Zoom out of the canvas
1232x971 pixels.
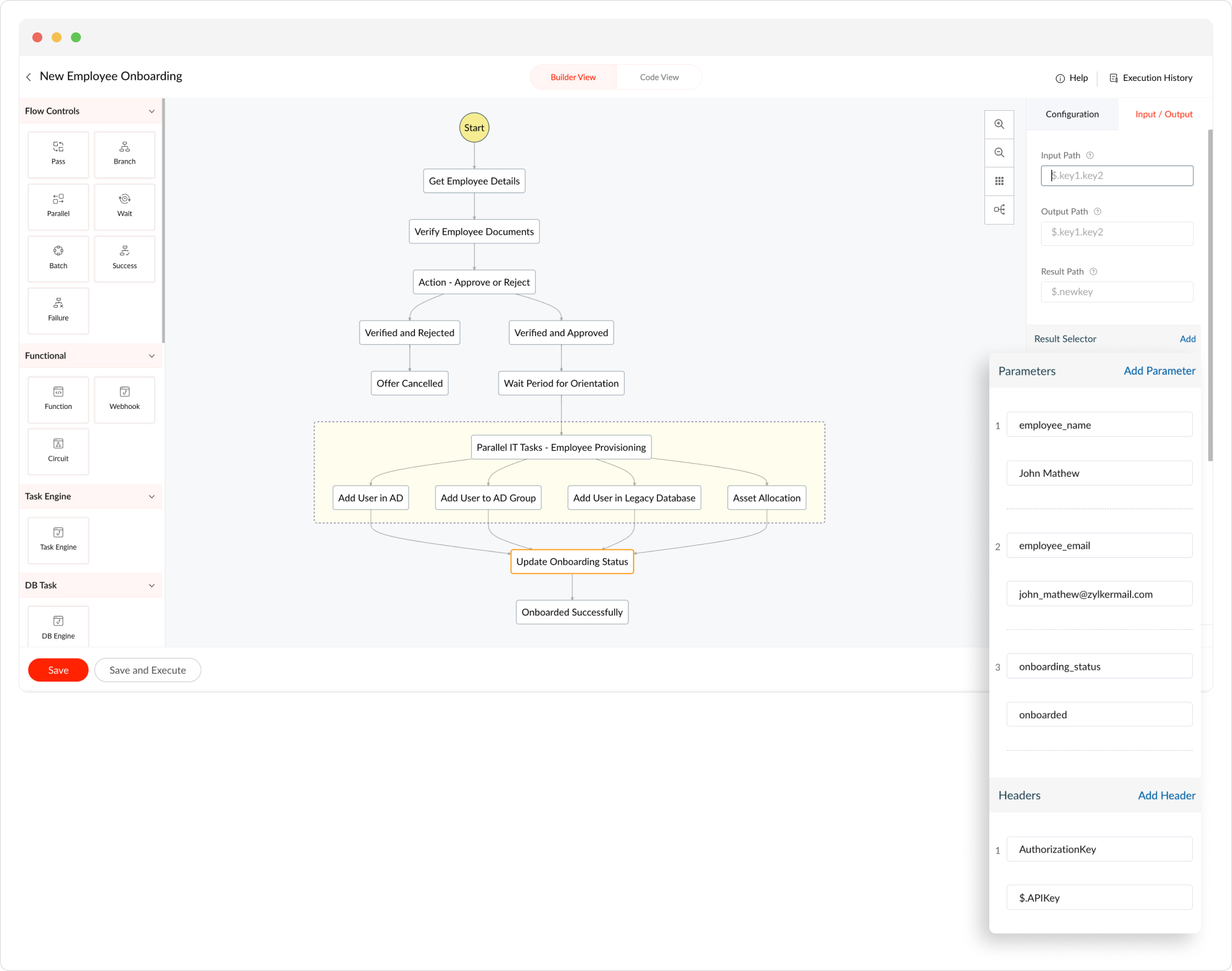tap(999, 152)
